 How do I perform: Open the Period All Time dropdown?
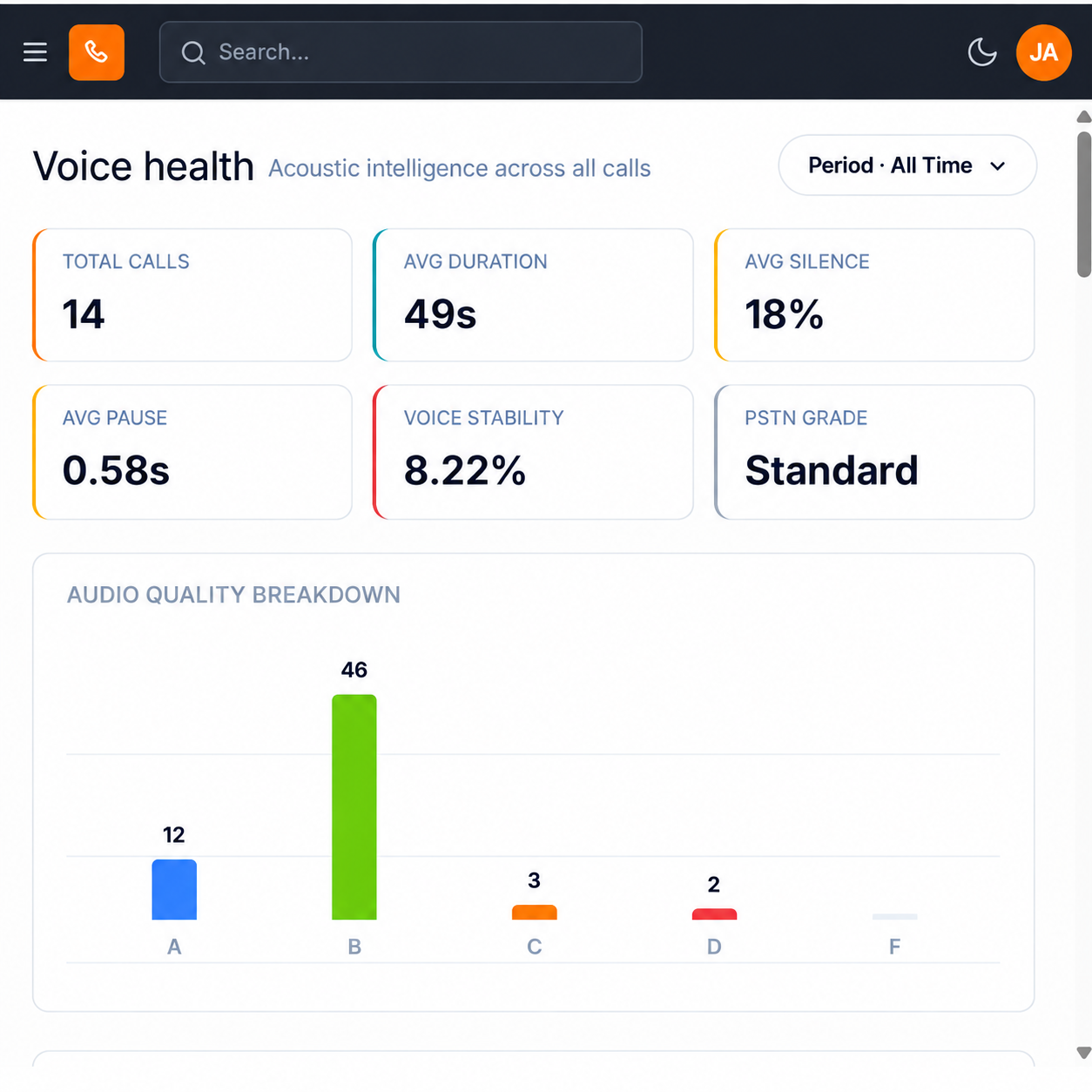point(907,165)
